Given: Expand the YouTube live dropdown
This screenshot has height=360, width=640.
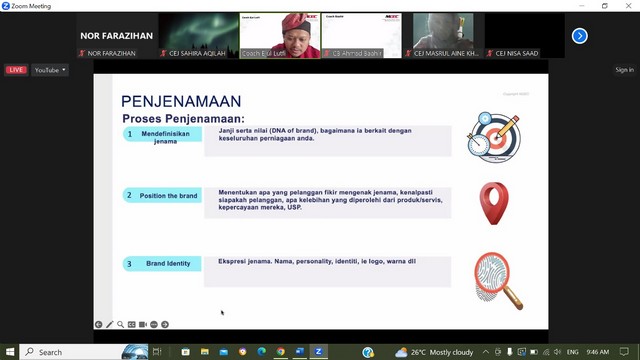Looking at the screenshot, I should click(50, 70).
